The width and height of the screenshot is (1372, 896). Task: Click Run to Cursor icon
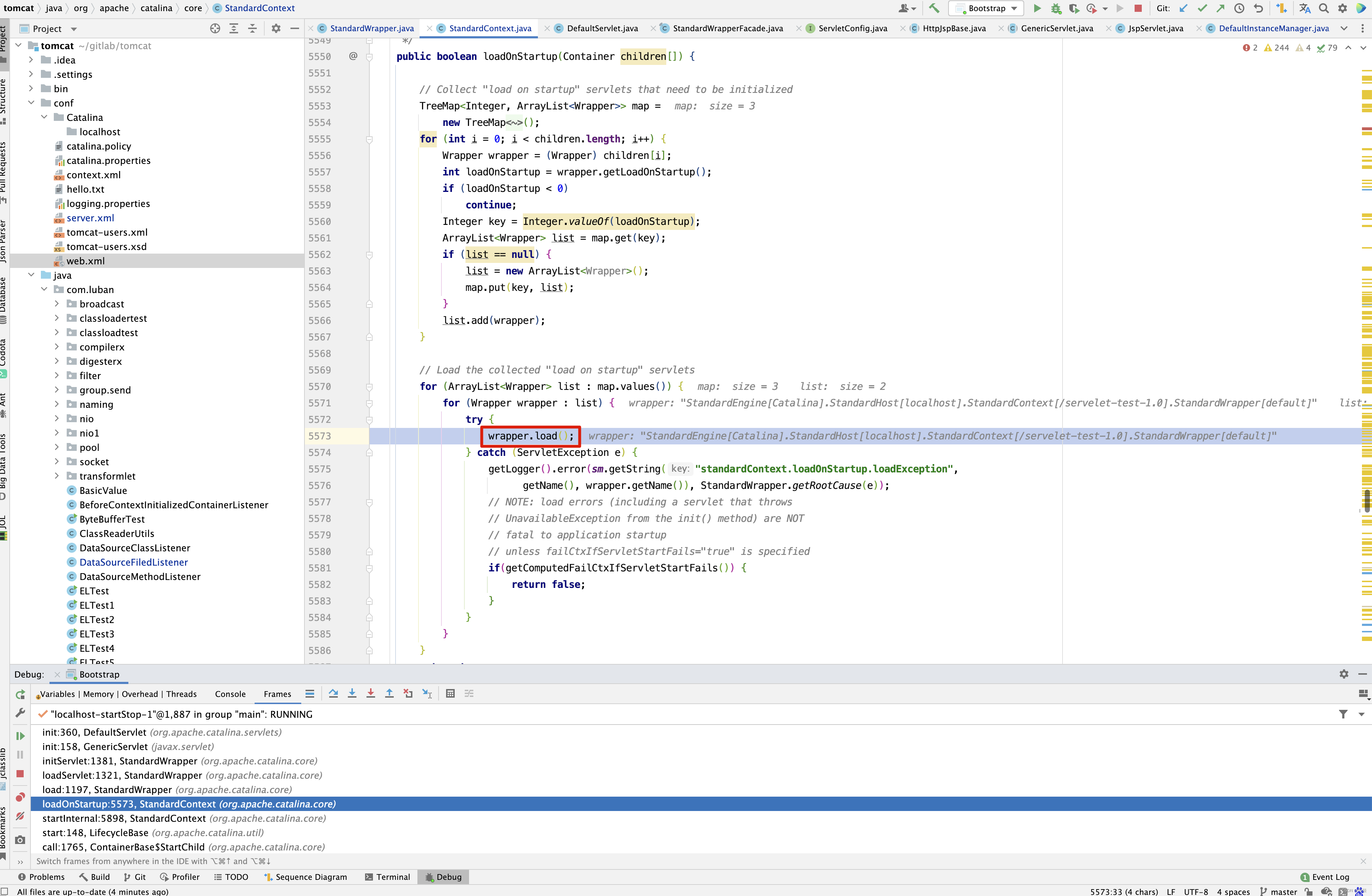pos(427,694)
